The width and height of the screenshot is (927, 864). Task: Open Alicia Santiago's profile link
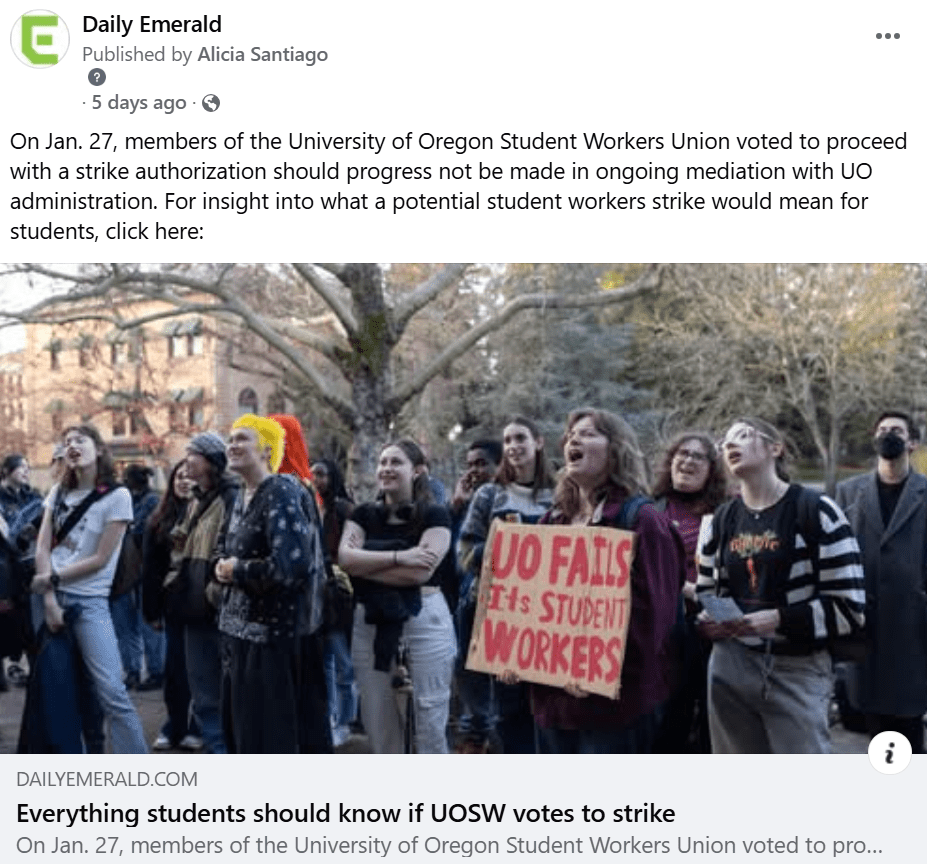[262, 54]
